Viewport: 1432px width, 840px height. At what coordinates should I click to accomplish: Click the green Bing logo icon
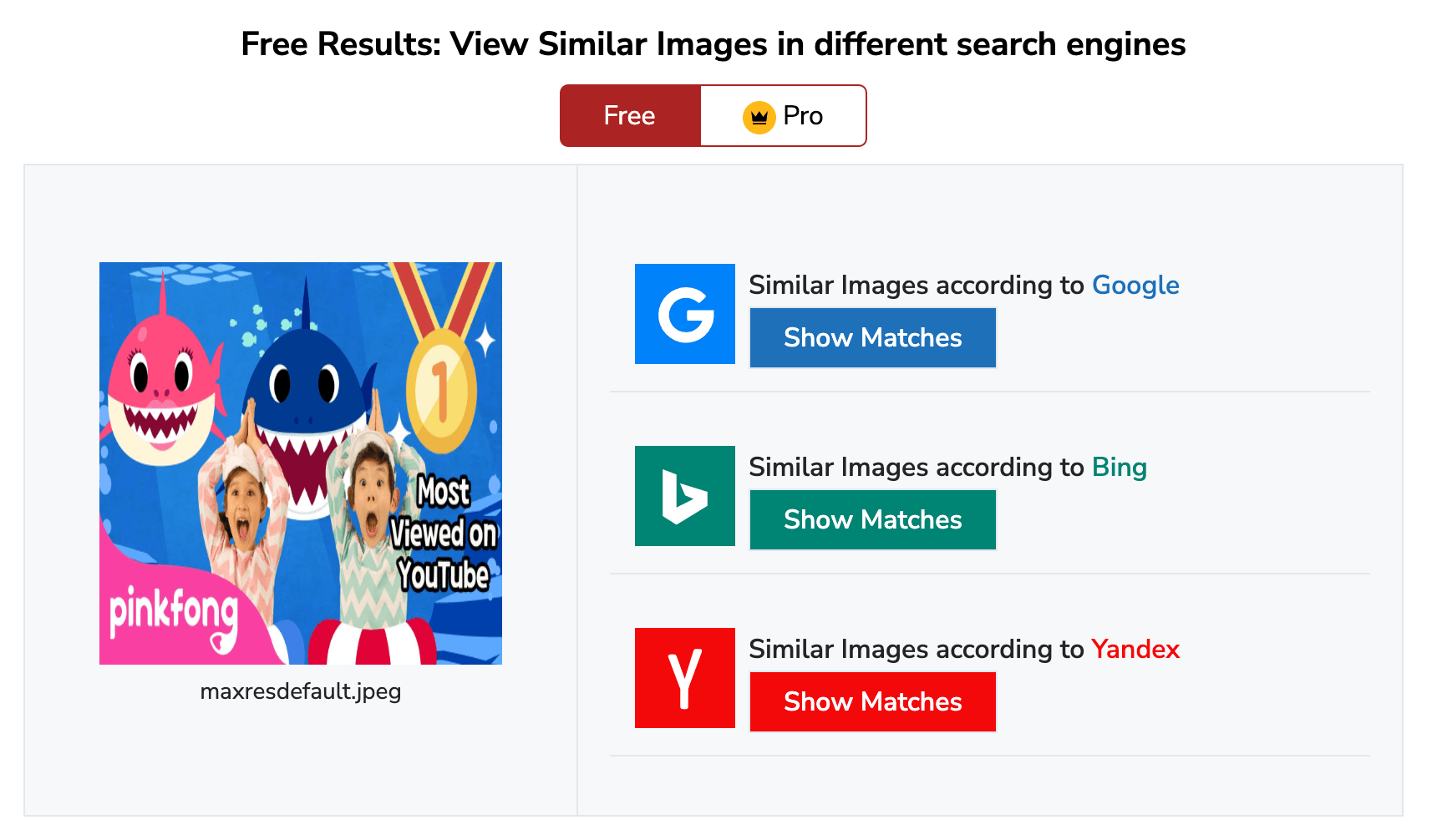click(x=684, y=496)
